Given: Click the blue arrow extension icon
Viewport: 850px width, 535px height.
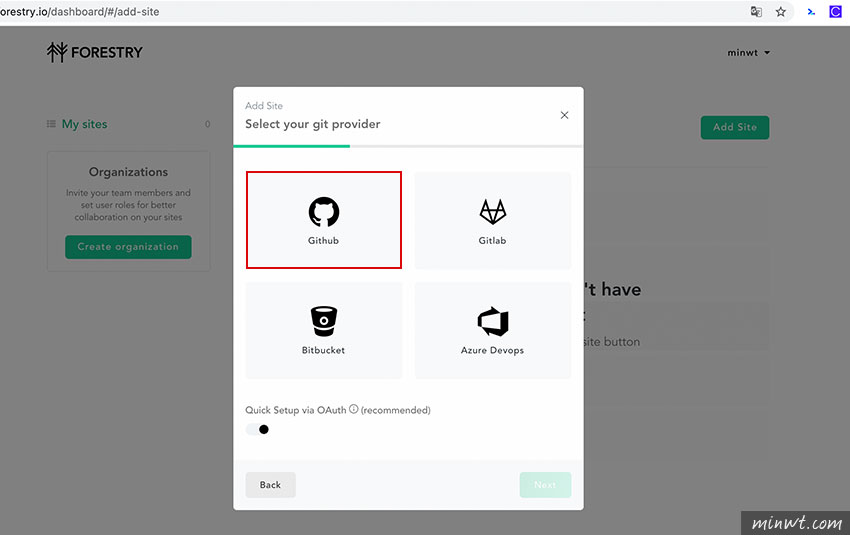Looking at the screenshot, I should pyautogui.click(x=811, y=11).
